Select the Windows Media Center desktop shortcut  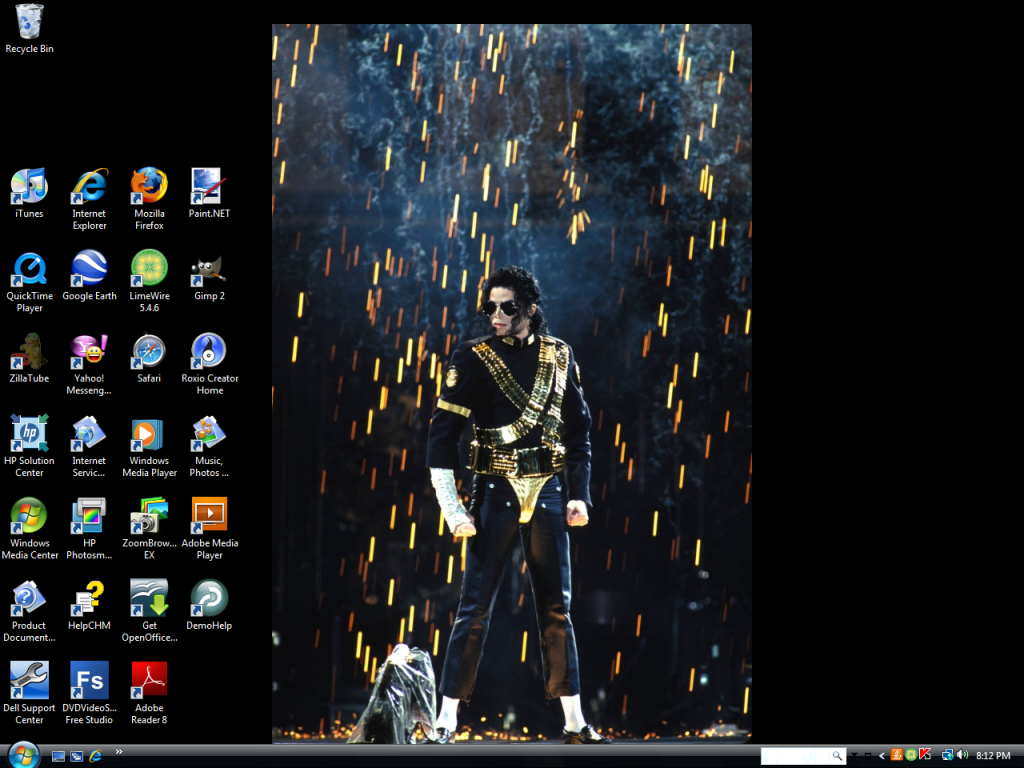(29, 528)
